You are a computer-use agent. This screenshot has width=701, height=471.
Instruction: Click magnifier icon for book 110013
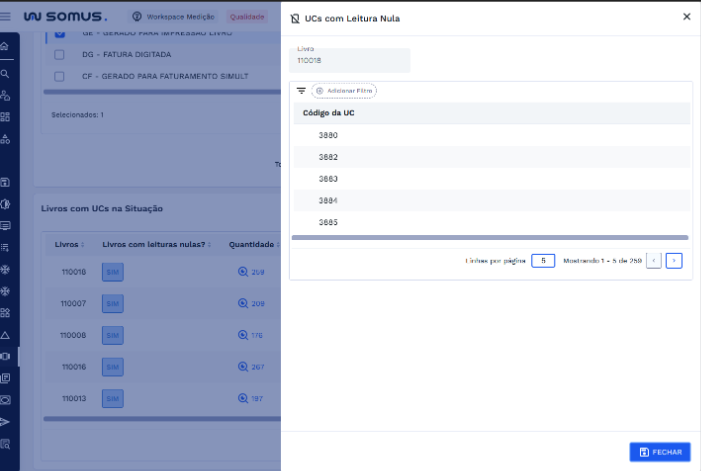point(243,398)
